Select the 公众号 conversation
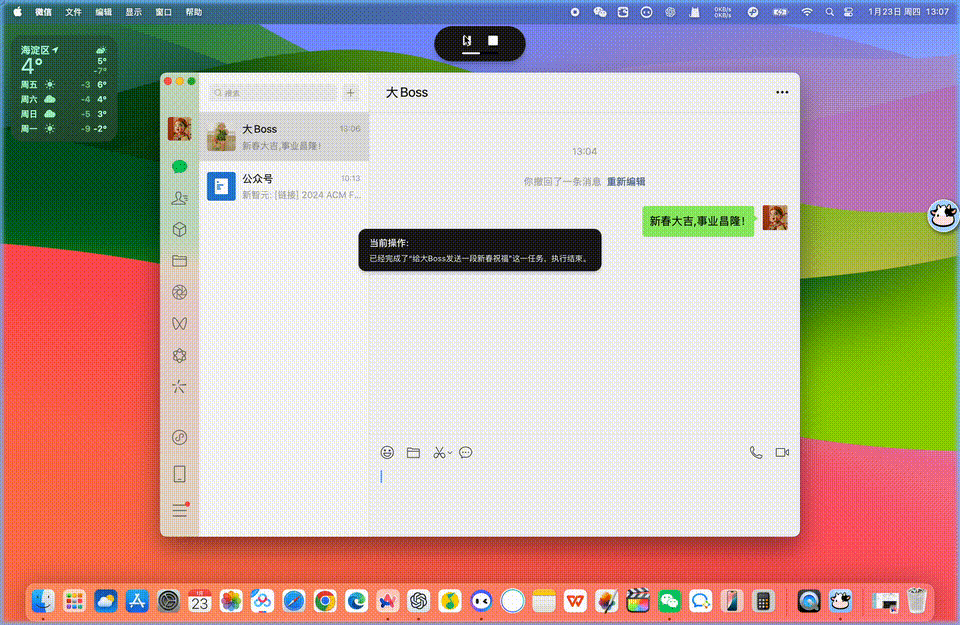 [284, 186]
